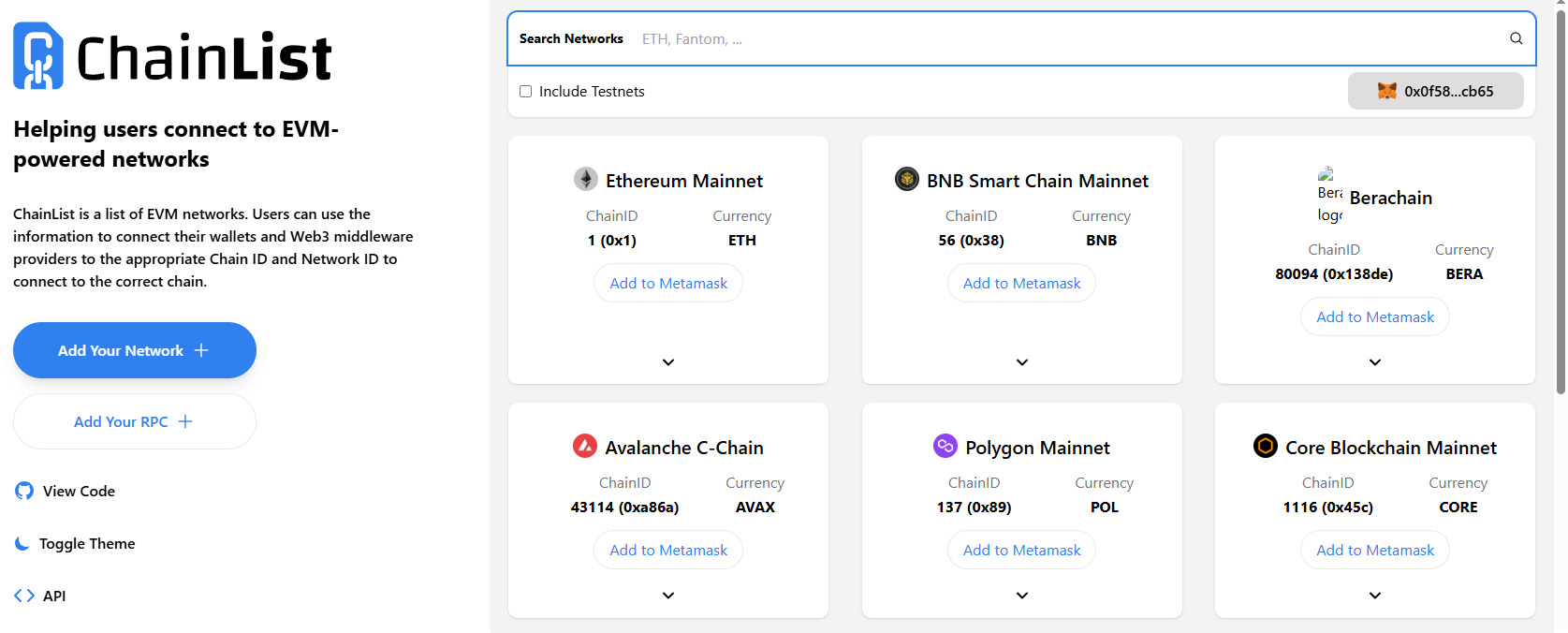The image size is (1568, 633).
Task: Click chain ID value 1116 (0x45c)
Action: tap(1327, 508)
